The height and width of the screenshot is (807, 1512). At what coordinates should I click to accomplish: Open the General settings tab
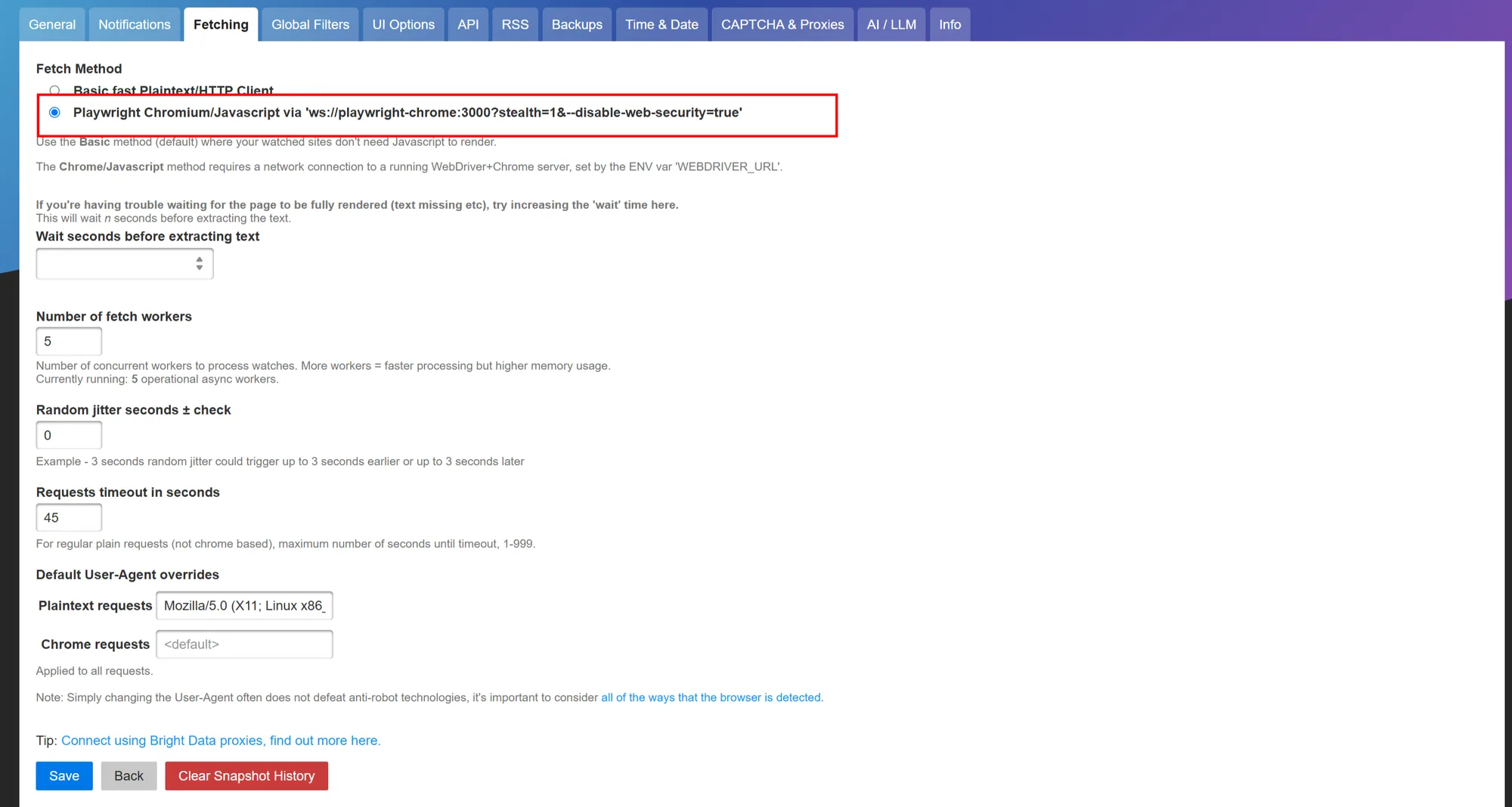point(52,24)
